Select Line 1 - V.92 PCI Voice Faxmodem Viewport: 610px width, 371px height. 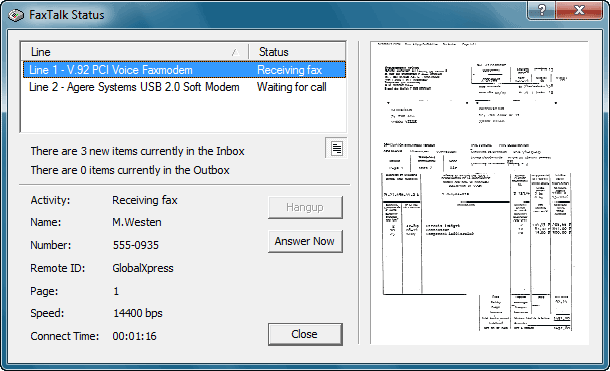110,70
